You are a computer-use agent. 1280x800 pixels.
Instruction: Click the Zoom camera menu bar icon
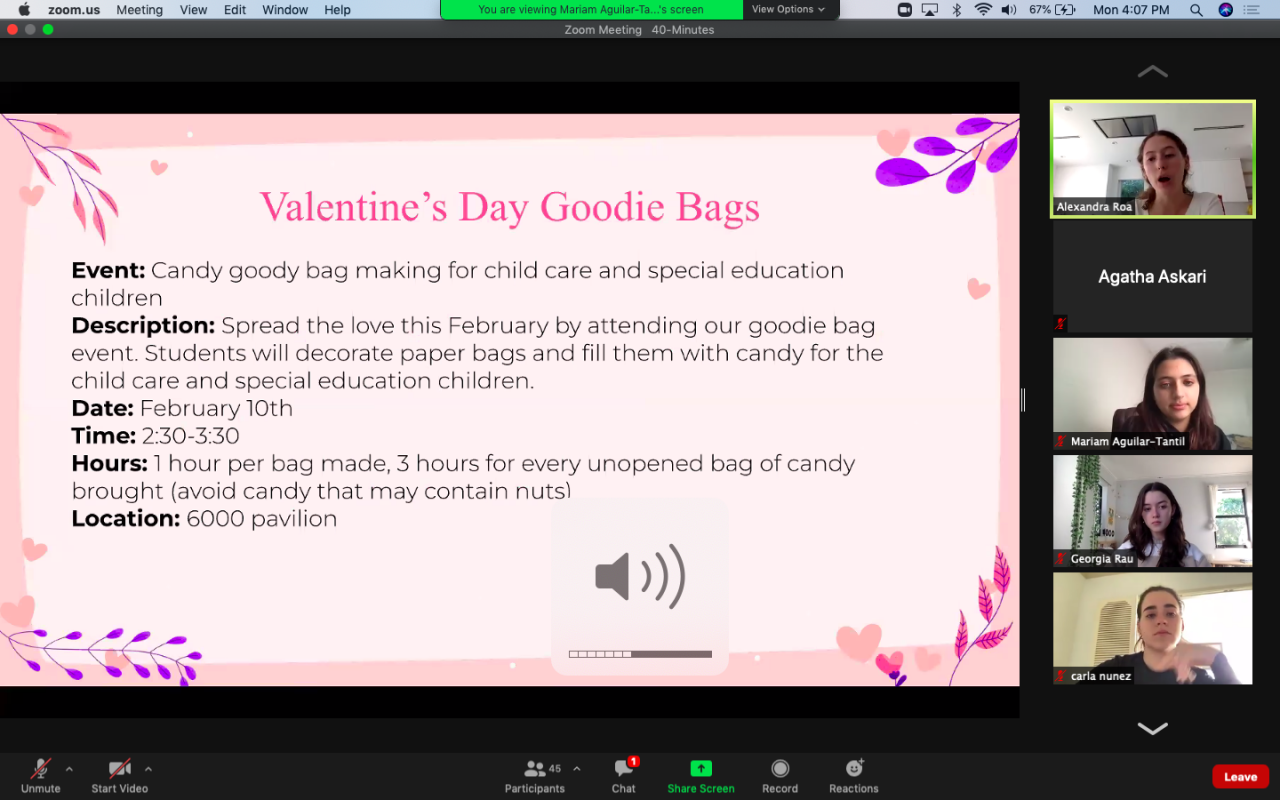click(x=904, y=10)
